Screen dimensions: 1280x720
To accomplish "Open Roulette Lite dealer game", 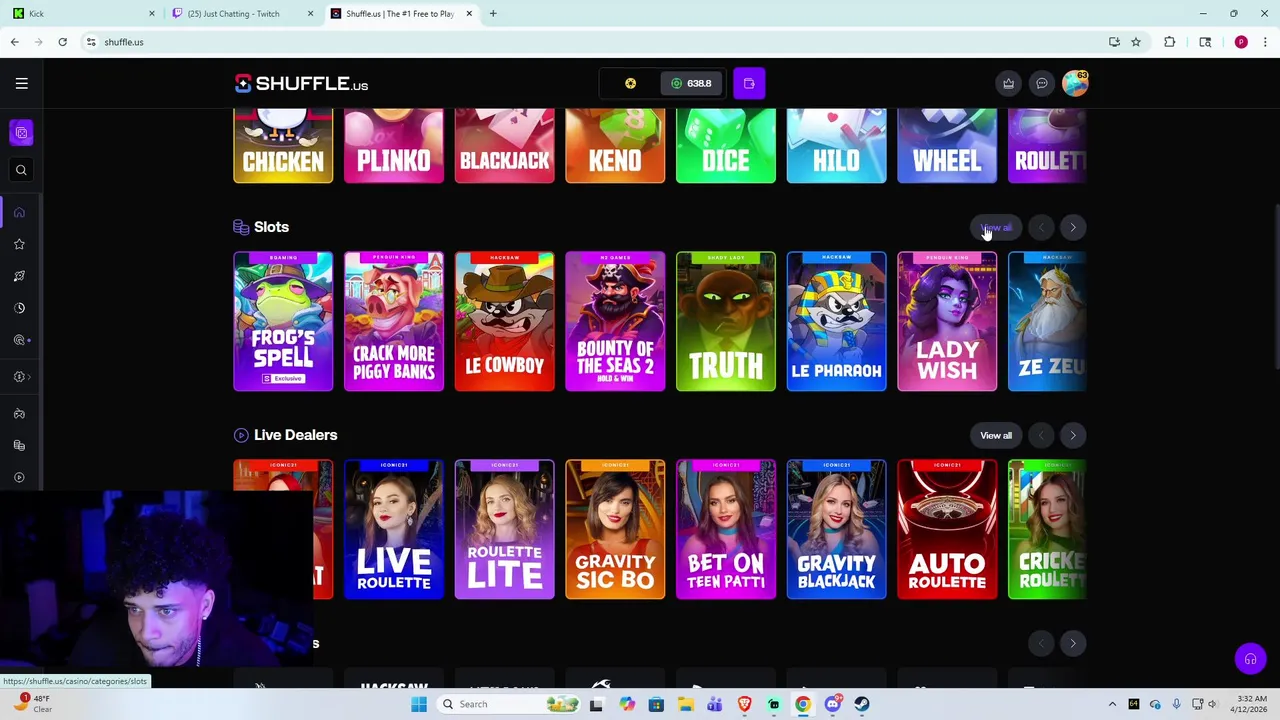I will 504,529.
